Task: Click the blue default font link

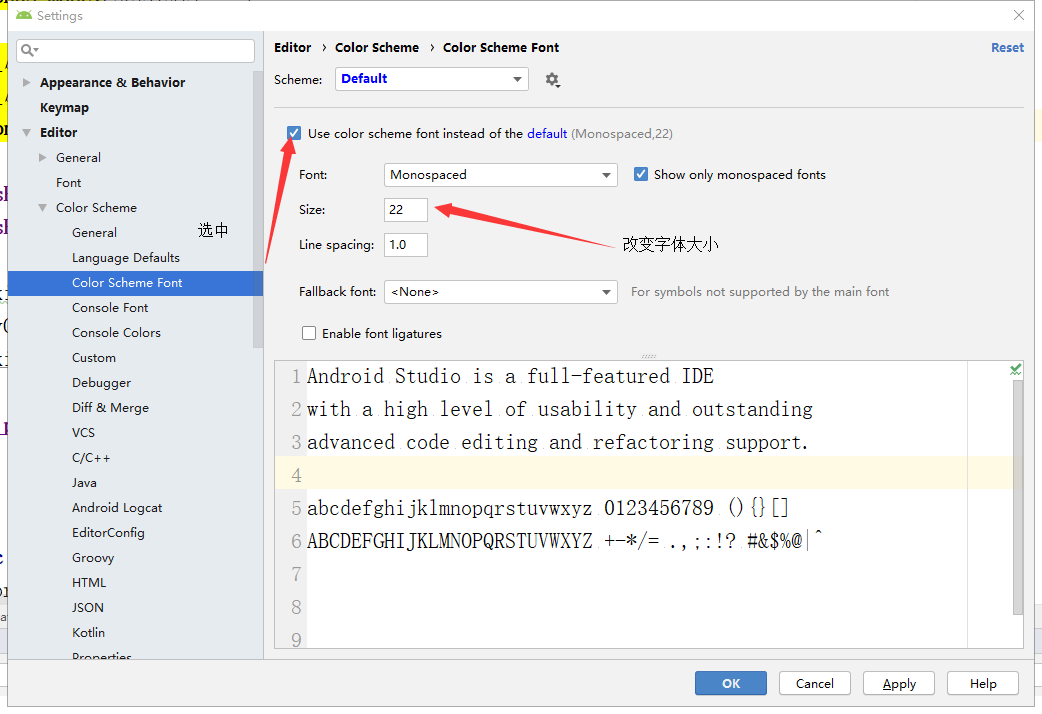Action: (547, 133)
